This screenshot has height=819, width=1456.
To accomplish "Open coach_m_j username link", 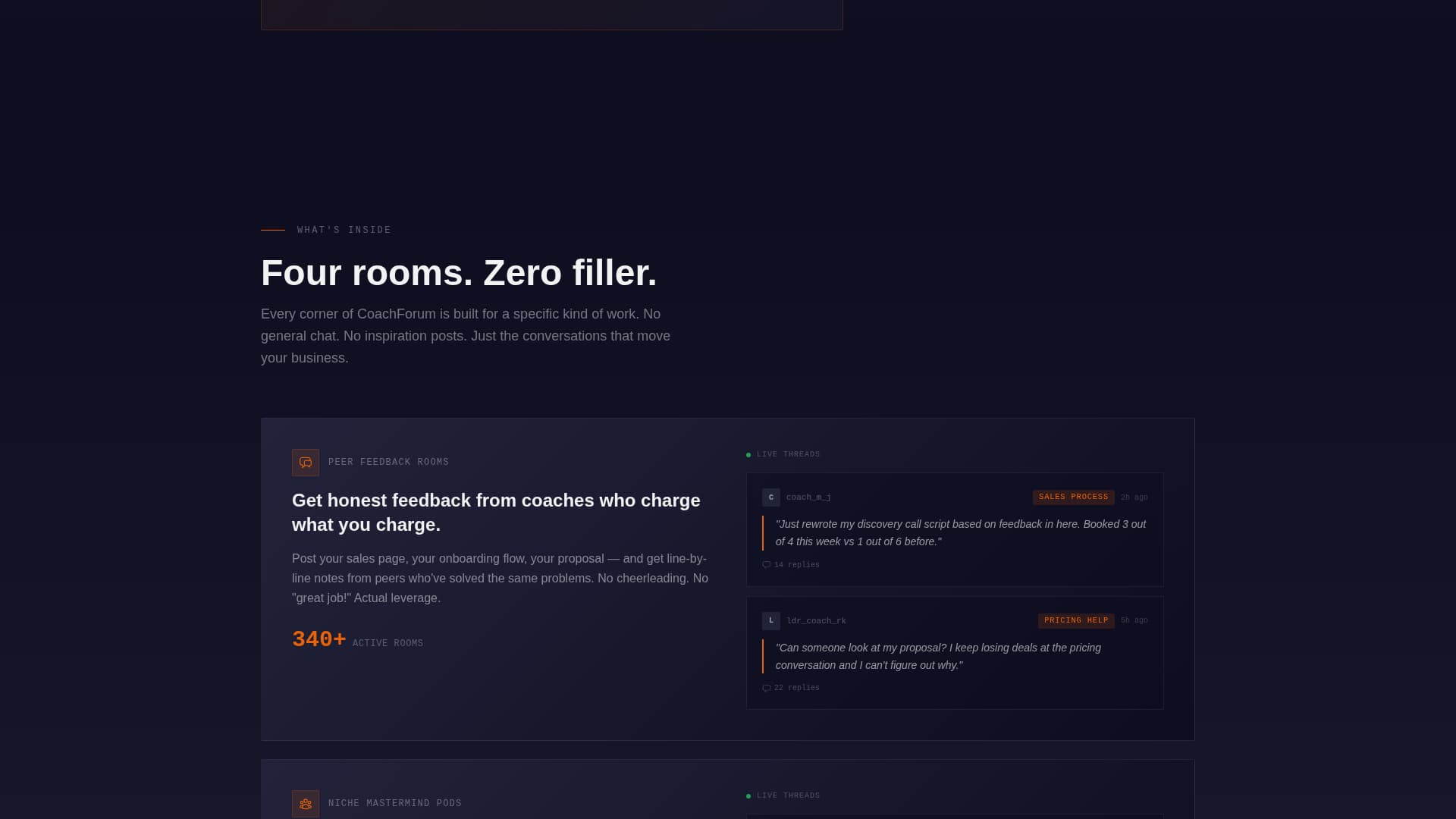I will pos(808,497).
